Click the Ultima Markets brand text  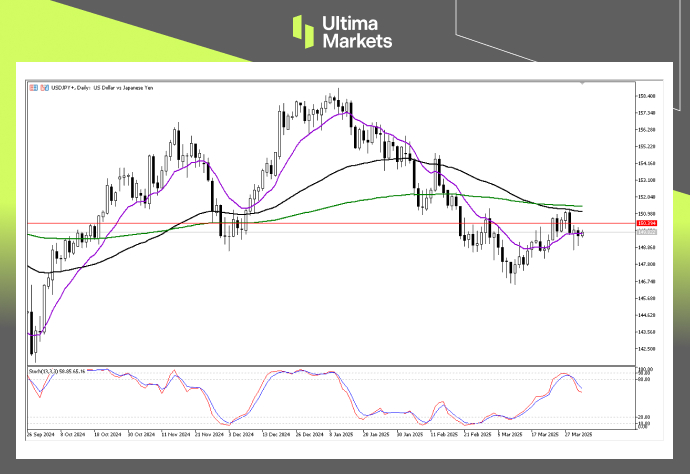[359, 31]
